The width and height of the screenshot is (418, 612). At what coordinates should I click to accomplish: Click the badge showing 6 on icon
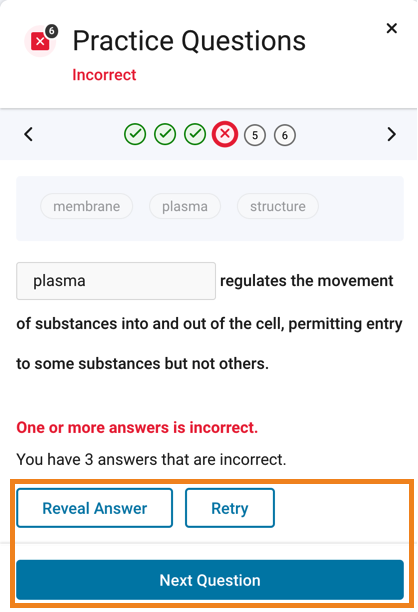52,31
